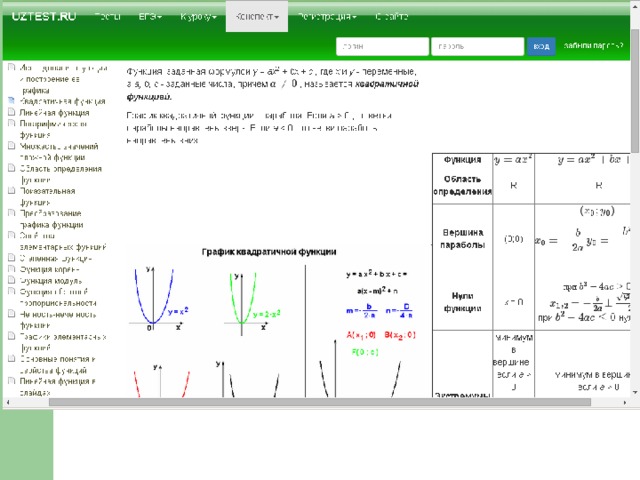
Task: Click the Нули функции table cell
Action: (462, 302)
